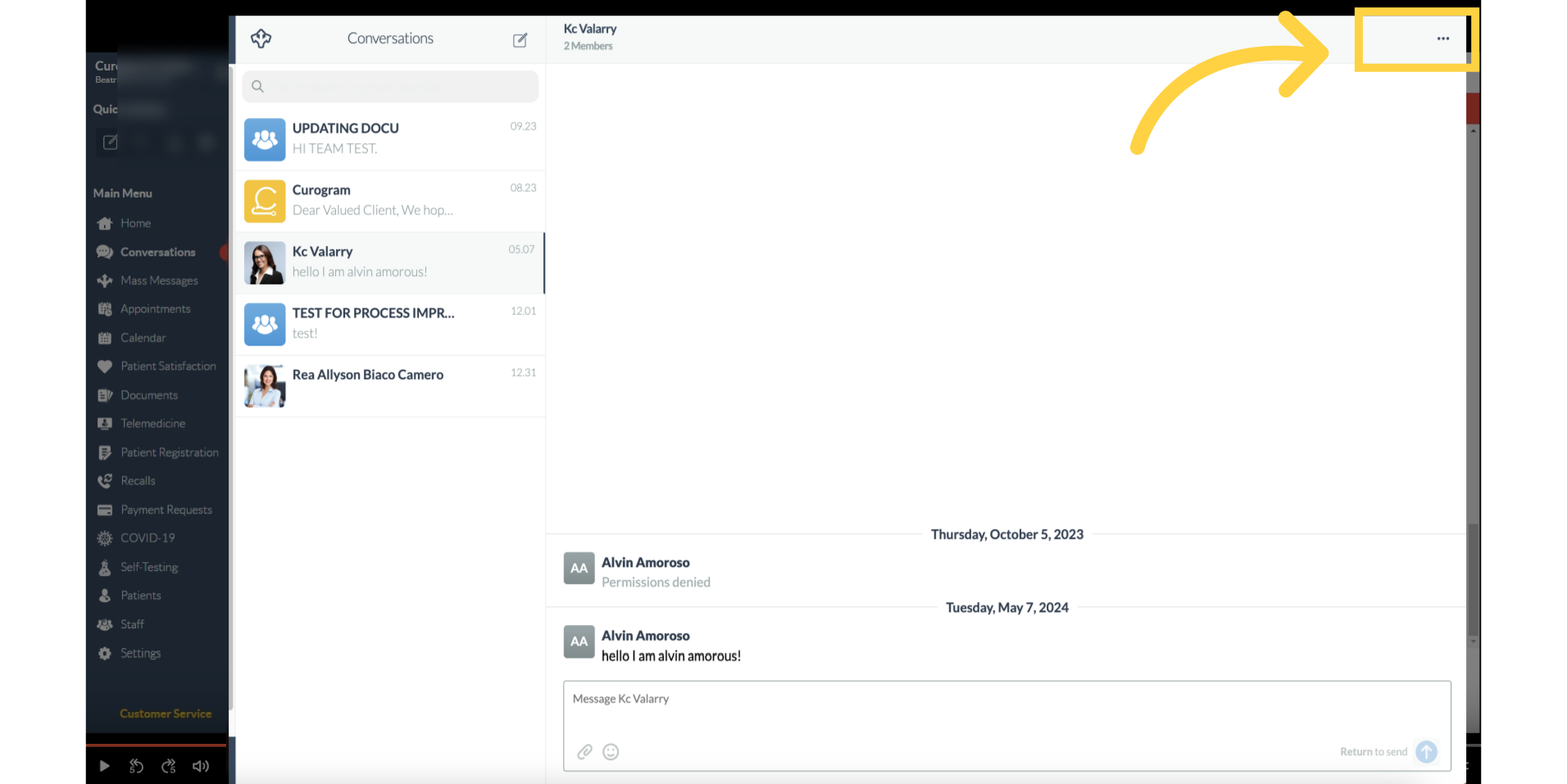Screen dimensions: 1567x784
Task: Open the UPDATING DOCU group conversation
Action: [390, 139]
